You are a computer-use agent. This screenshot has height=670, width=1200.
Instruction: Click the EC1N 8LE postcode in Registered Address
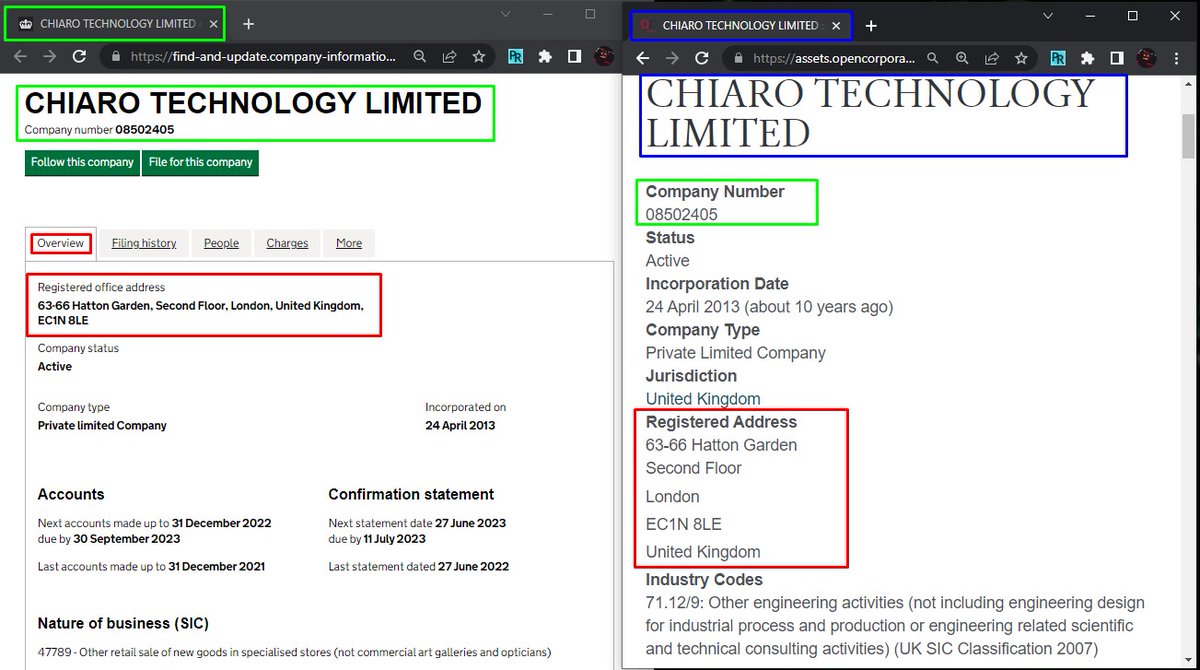[x=683, y=524]
